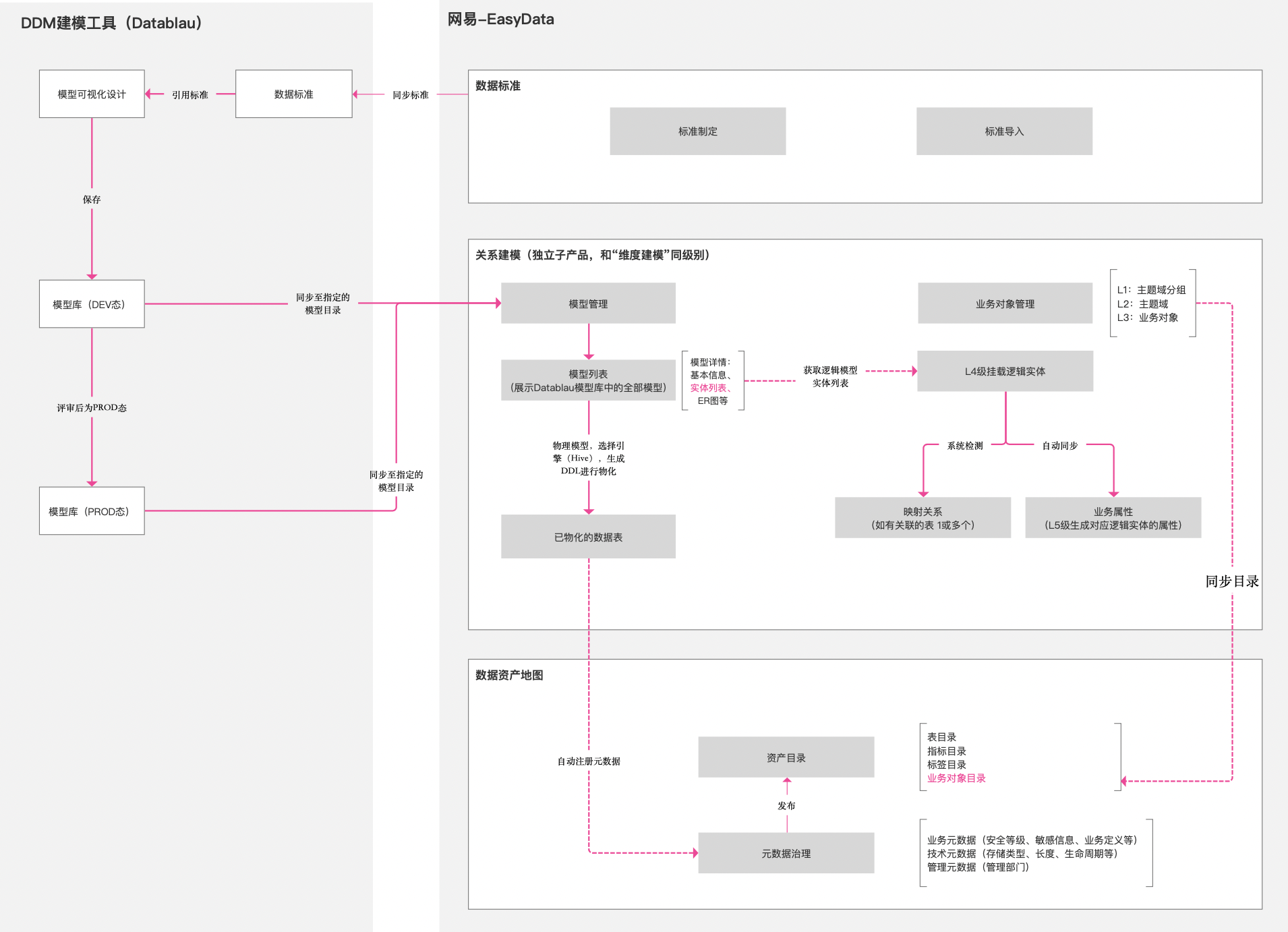
Task: Click the 业务元数据 line
Action: pyautogui.click(x=1032, y=840)
